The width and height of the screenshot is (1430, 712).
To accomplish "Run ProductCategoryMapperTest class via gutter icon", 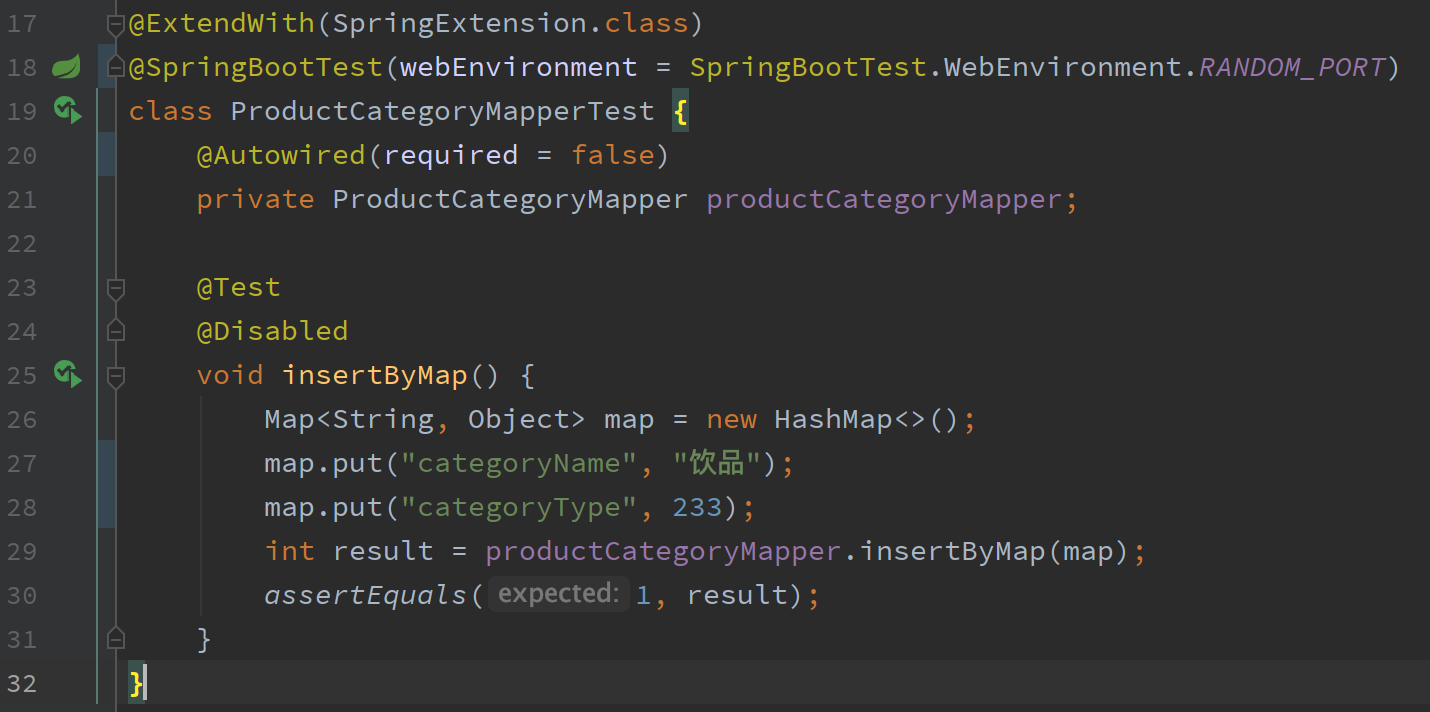I will [67, 110].
